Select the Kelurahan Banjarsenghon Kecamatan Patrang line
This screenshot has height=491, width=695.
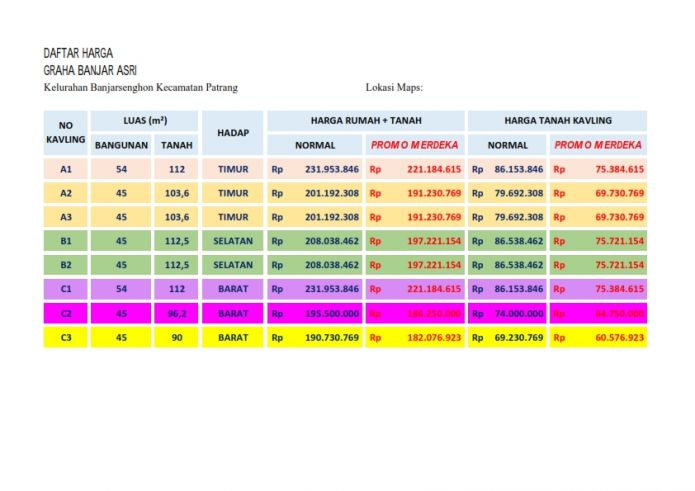[x=140, y=88]
